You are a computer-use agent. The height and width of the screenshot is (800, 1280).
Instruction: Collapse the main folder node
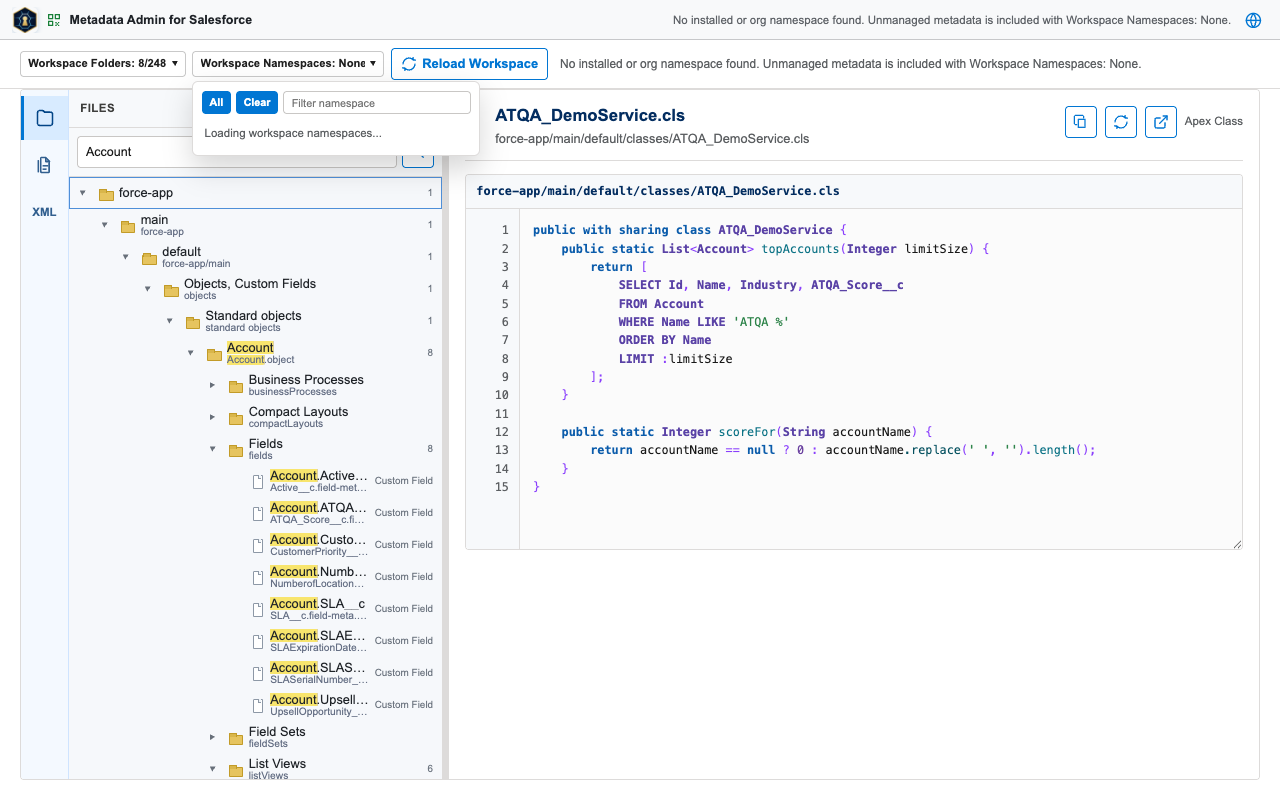coord(104,225)
